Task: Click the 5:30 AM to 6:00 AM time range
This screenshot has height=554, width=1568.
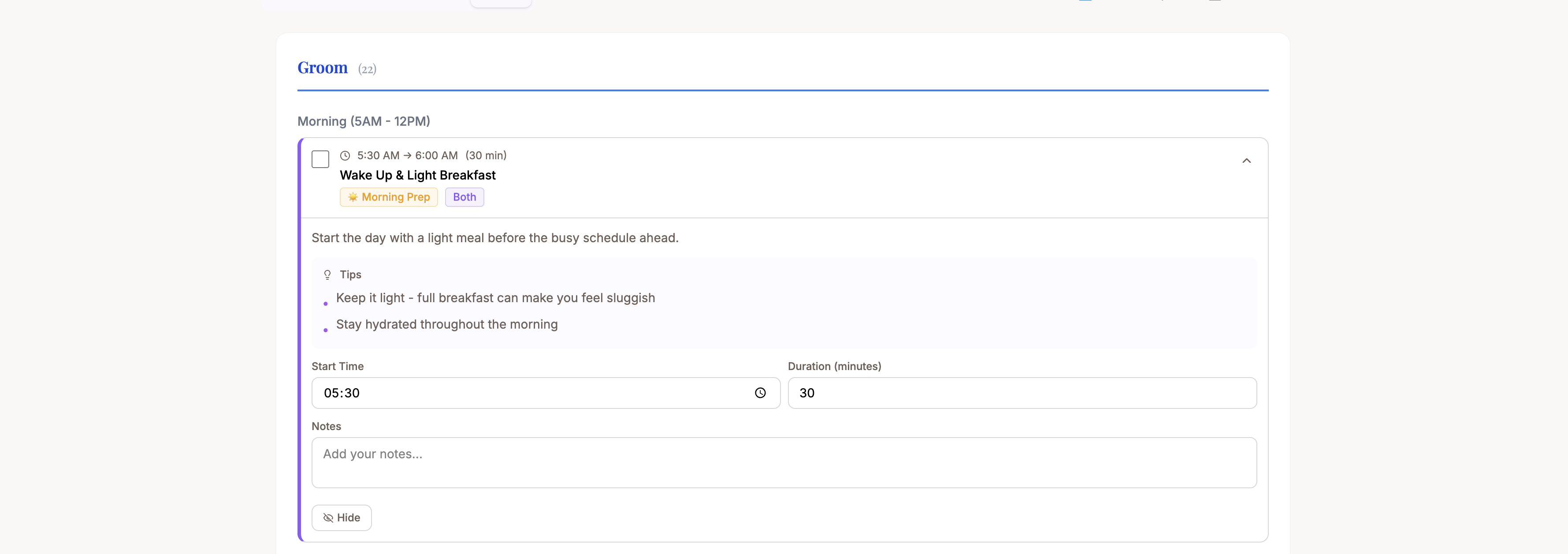Action: click(x=407, y=156)
